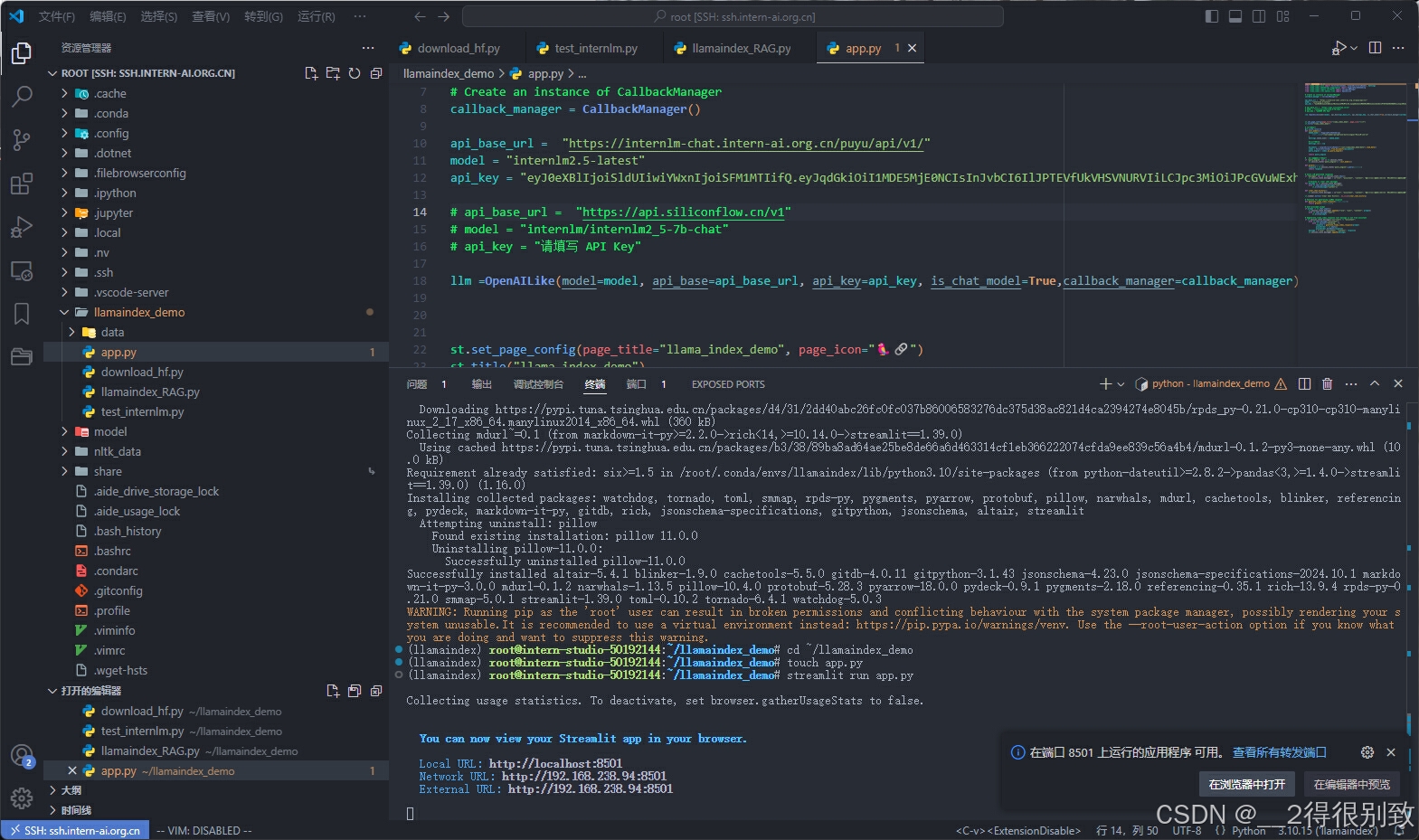Click the SSH remote status indicator

pyautogui.click(x=75, y=830)
